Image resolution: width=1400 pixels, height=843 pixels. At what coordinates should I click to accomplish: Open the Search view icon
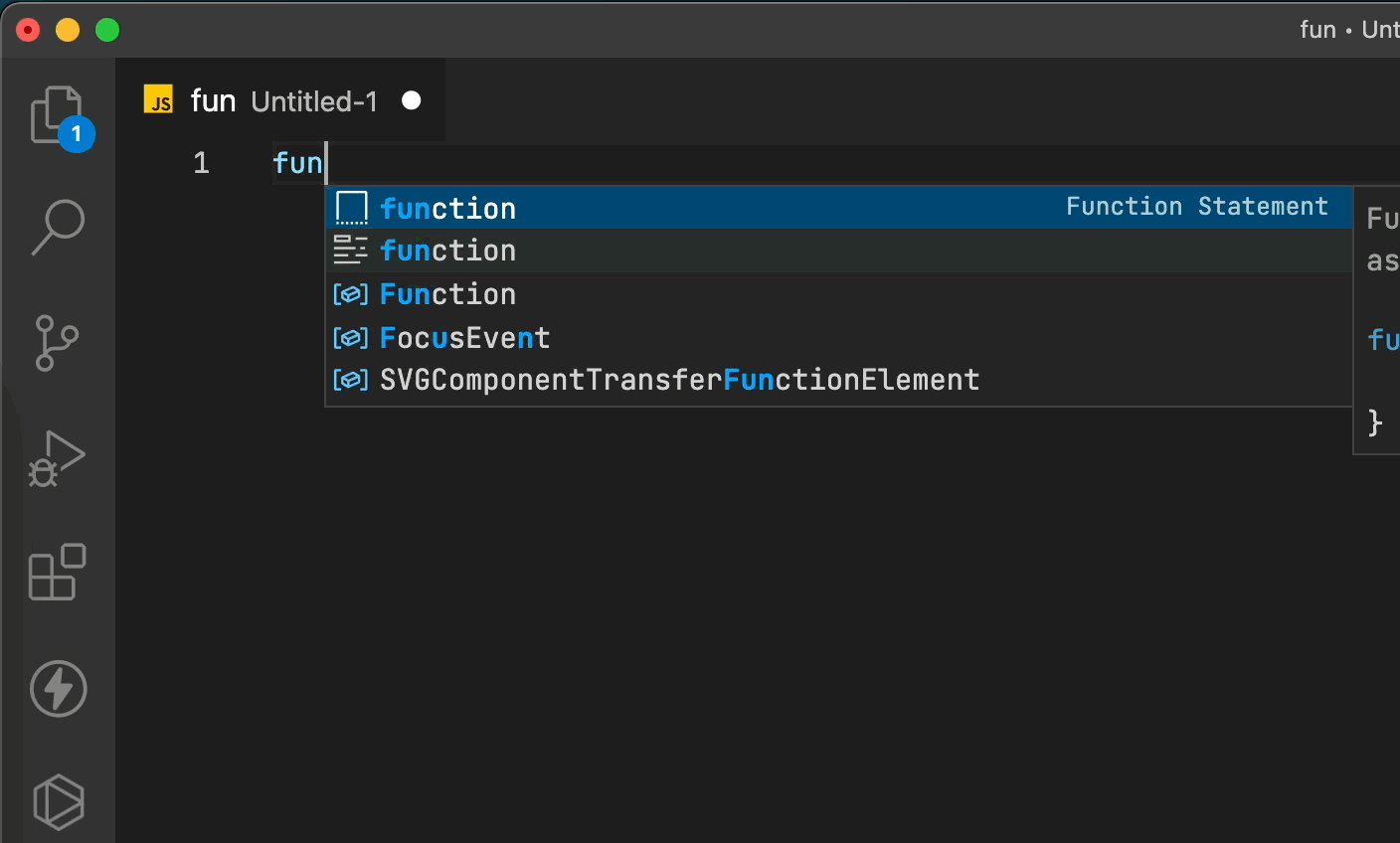(x=58, y=228)
